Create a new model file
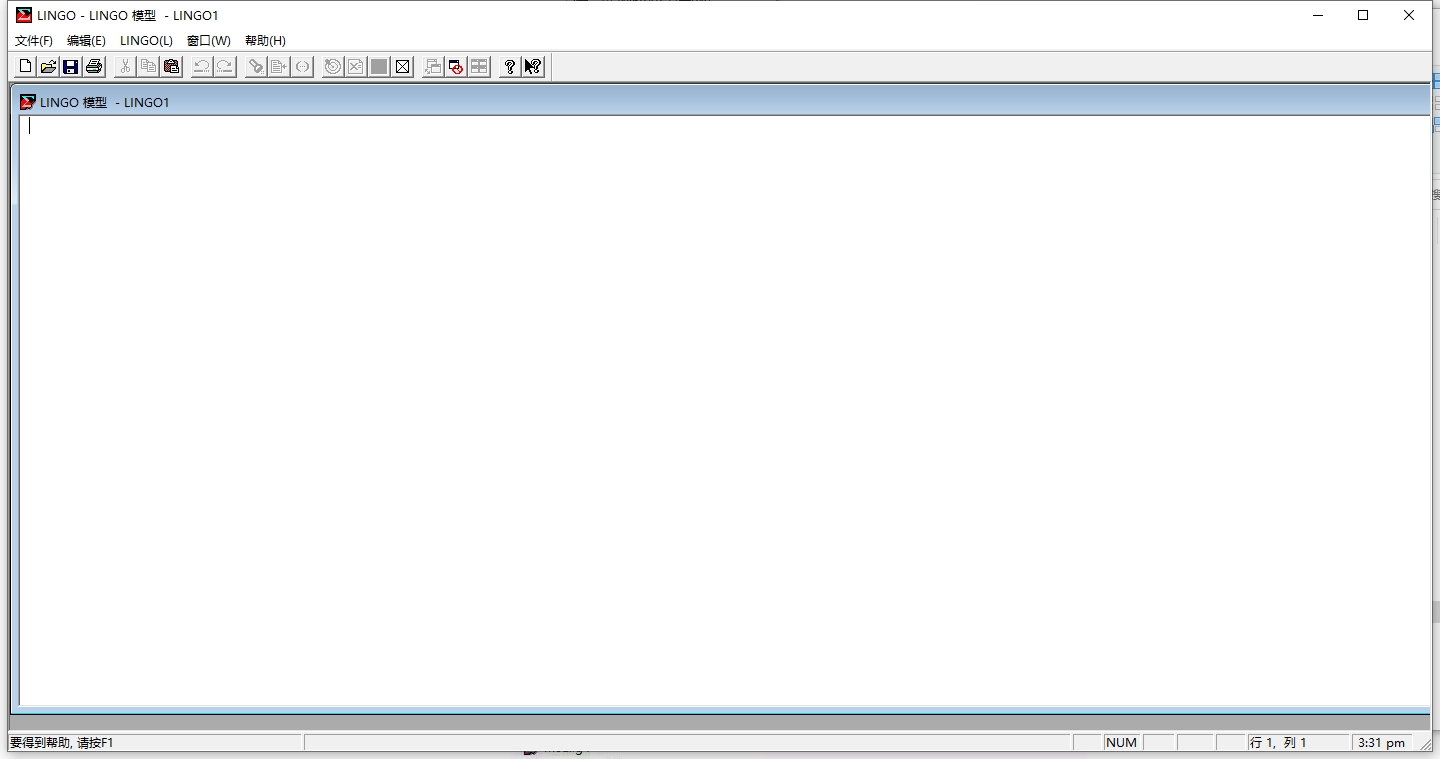Image resolution: width=1440 pixels, height=759 pixels. coord(26,67)
